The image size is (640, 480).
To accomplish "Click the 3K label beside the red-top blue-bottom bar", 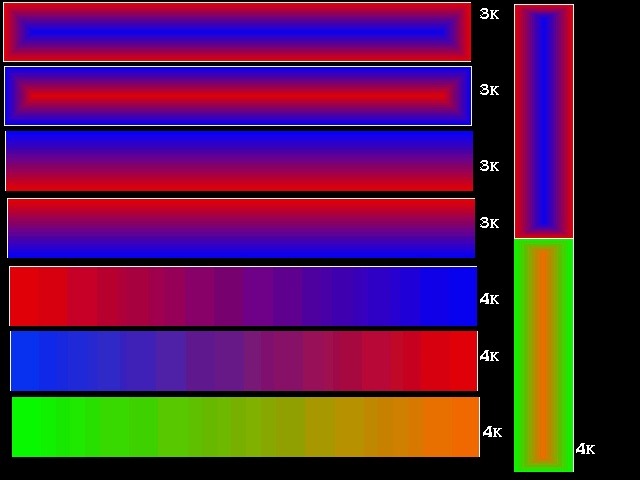I will (x=489, y=223).
